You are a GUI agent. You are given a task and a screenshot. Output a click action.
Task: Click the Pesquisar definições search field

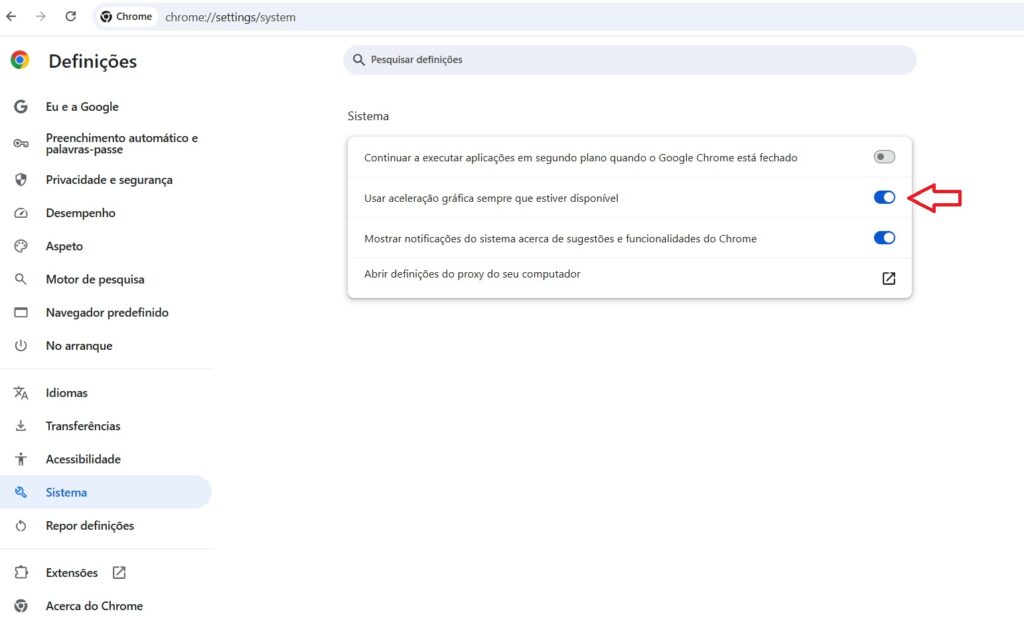tap(630, 60)
